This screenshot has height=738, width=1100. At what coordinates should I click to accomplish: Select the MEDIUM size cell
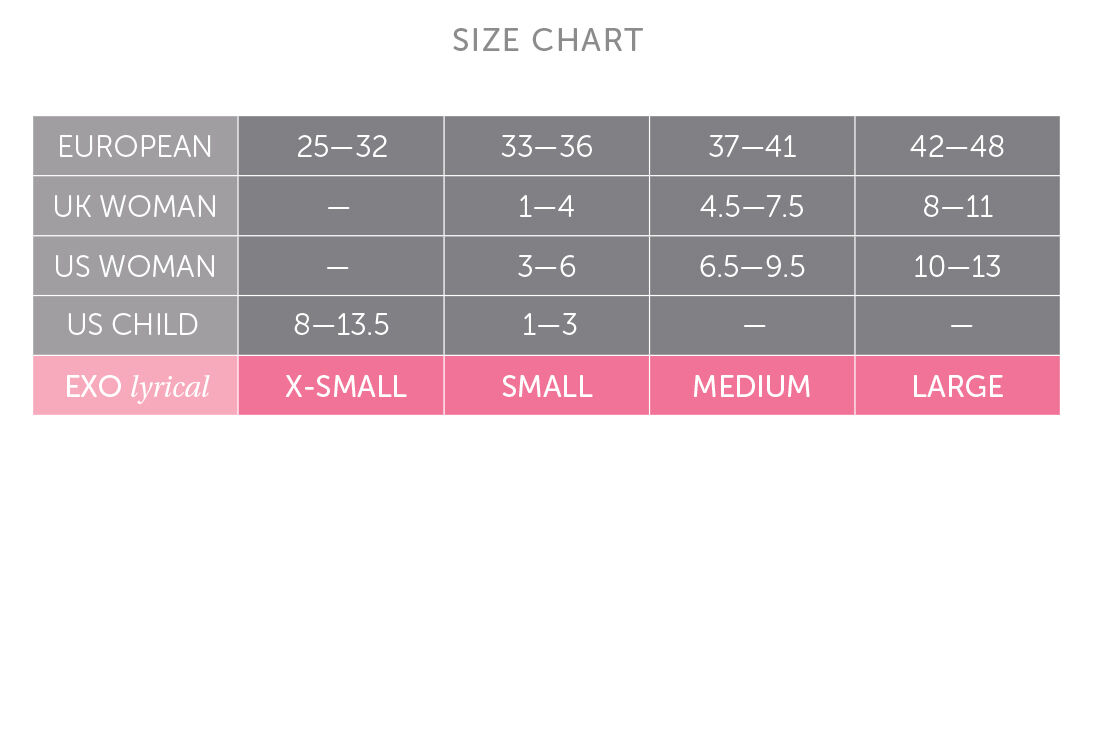[x=752, y=386]
